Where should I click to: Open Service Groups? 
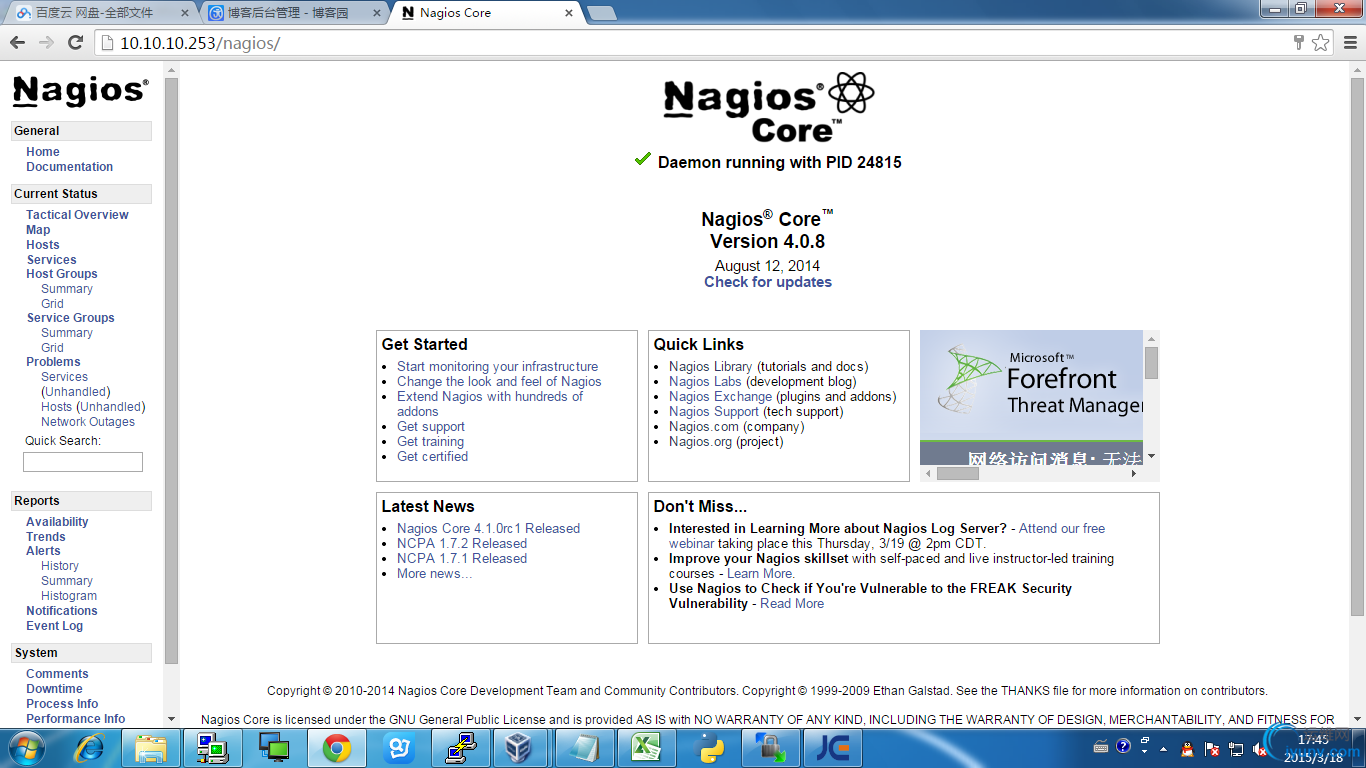(70, 318)
